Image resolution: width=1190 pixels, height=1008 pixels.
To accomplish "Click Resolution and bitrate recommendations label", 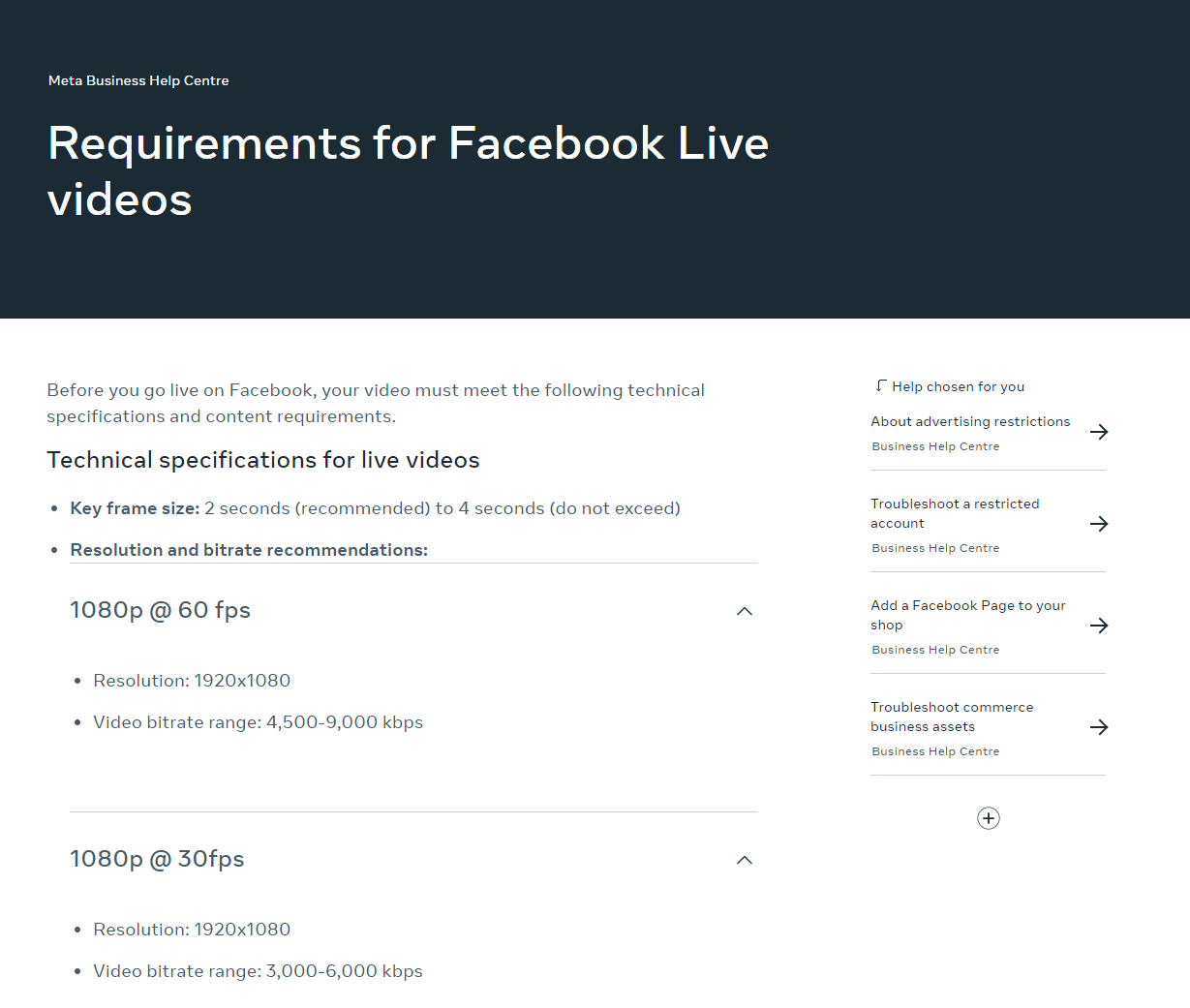I will click(249, 550).
